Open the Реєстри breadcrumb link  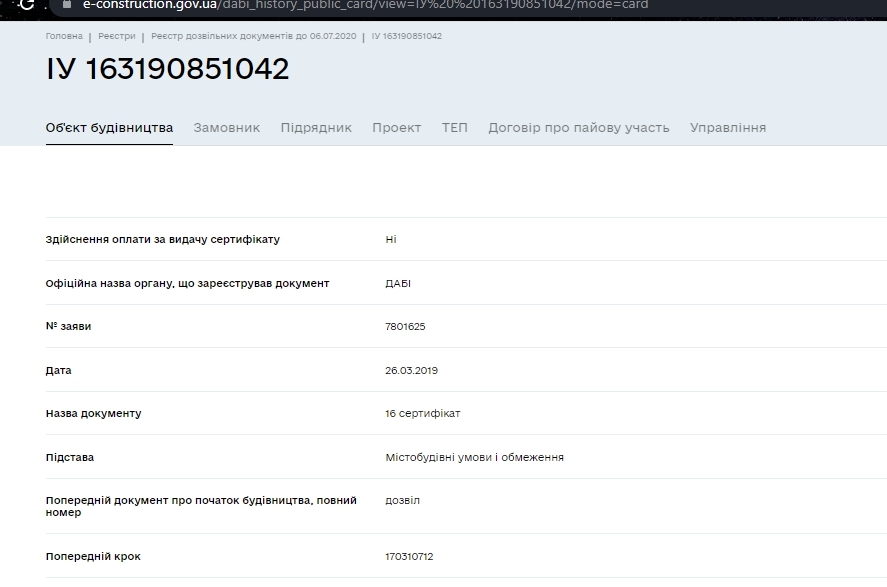click(x=117, y=36)
